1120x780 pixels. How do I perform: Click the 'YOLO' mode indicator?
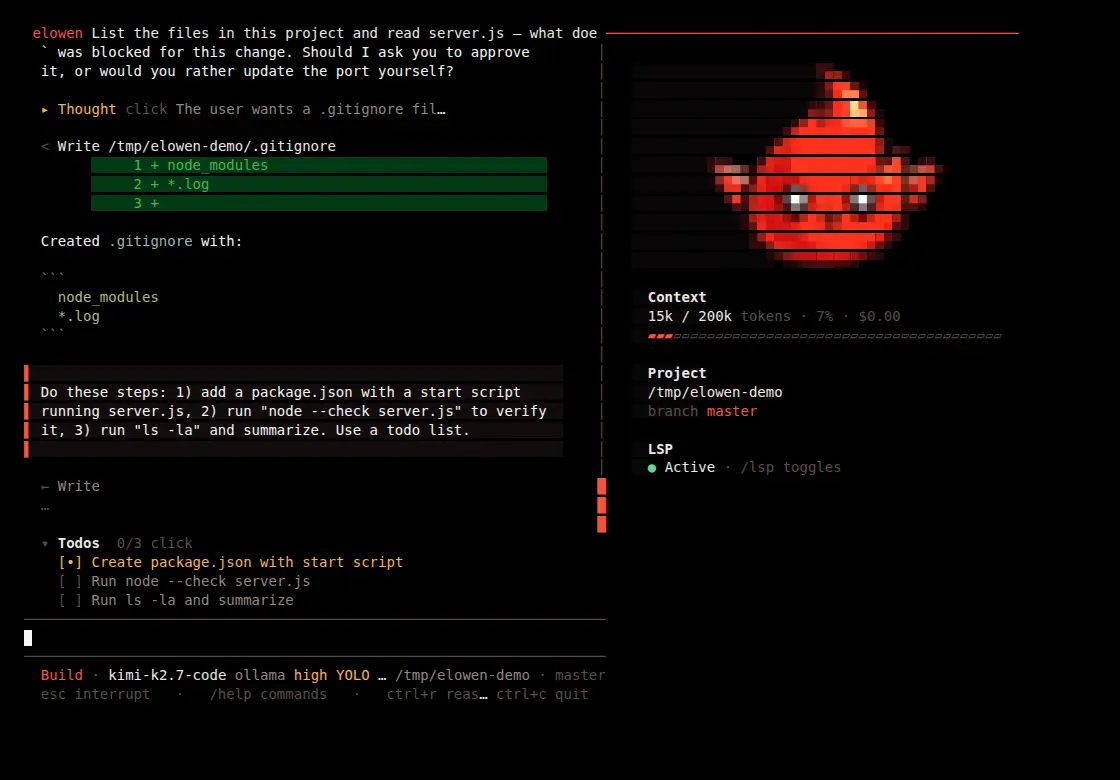[x=353, y=675]
